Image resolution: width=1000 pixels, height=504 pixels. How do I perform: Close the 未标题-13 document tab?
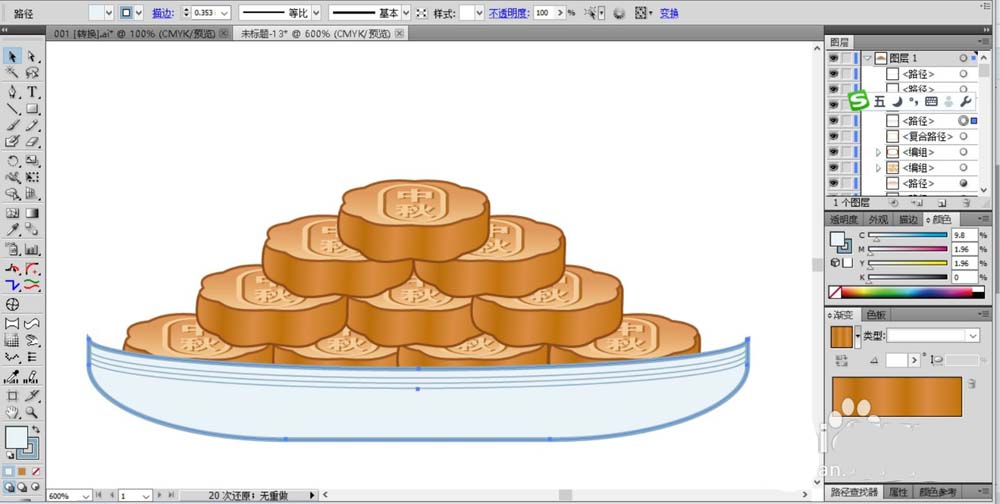coord(399,34)
